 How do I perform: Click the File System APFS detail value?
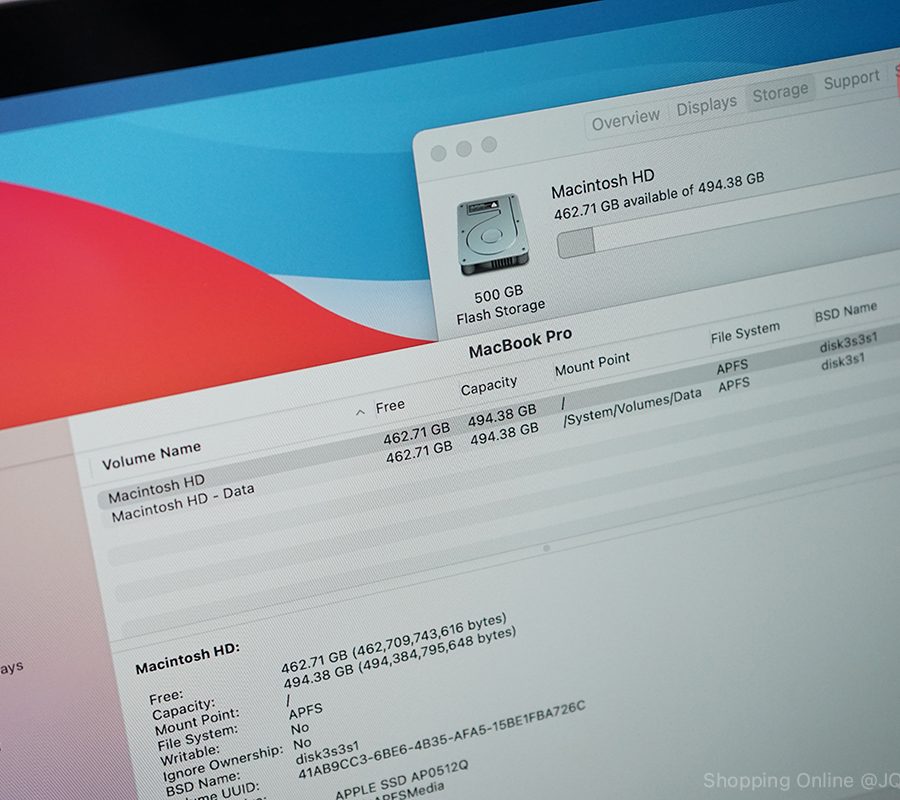[305, 711]
